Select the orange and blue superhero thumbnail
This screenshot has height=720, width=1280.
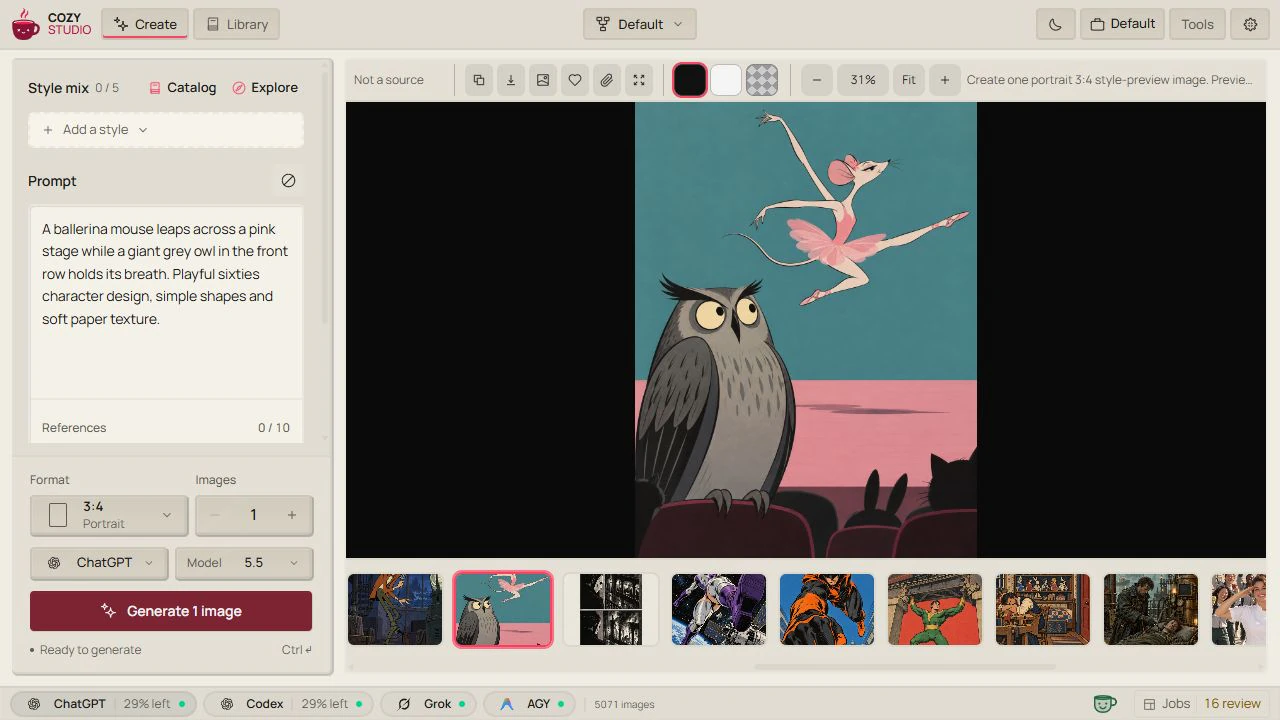[x=827, y=610]
